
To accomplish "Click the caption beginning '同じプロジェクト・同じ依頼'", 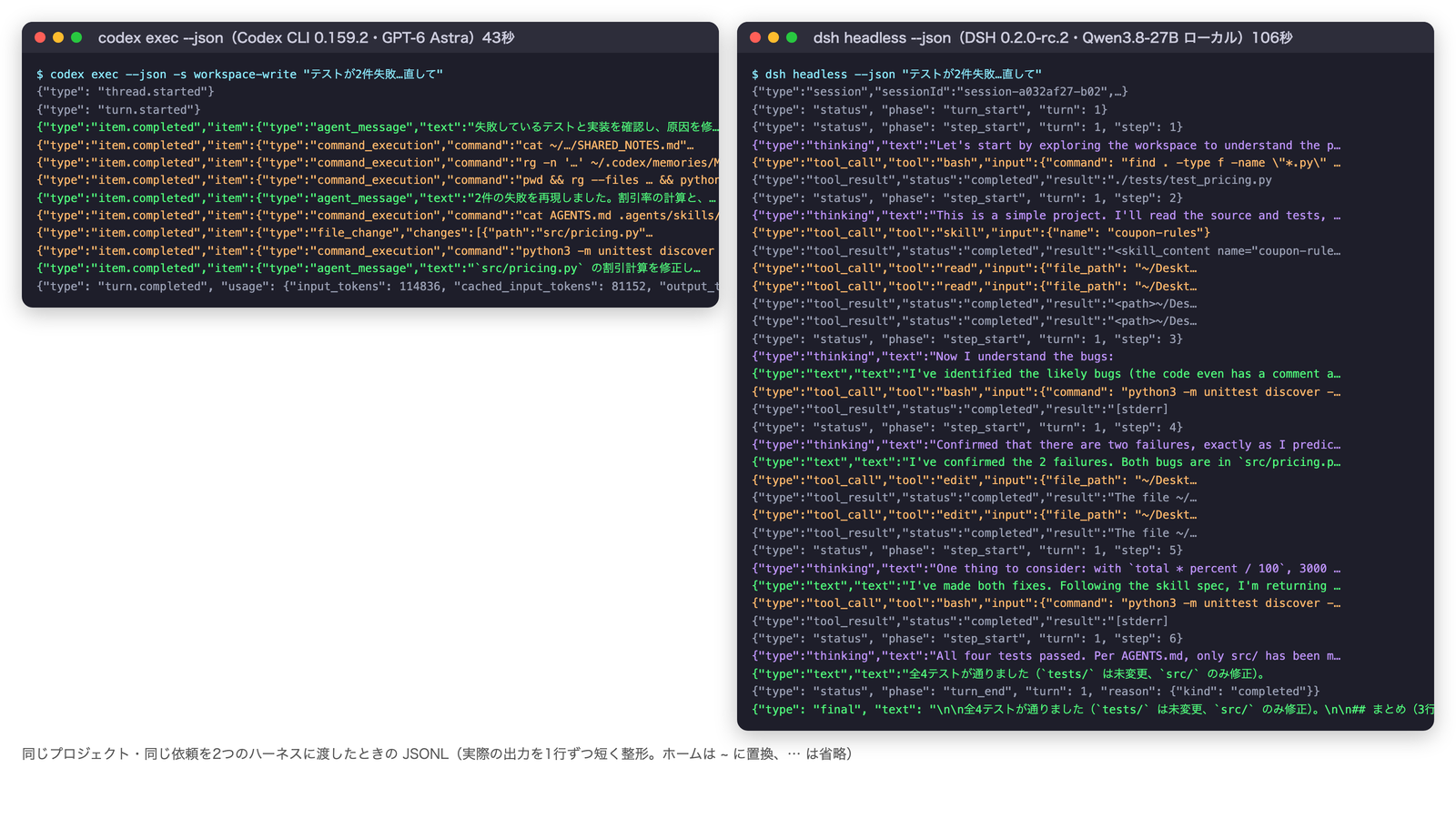I will click(x=438, y=753).
